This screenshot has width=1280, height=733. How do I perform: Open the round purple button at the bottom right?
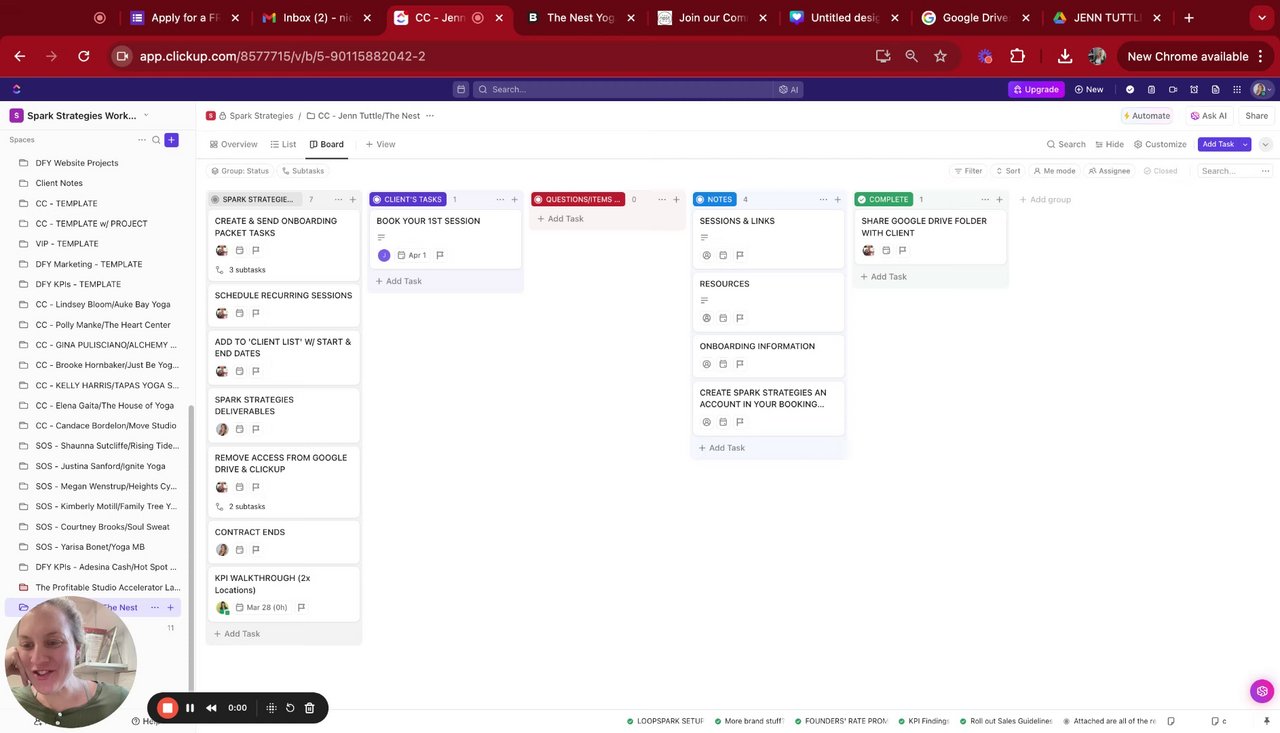click(x=1262, y=691)
